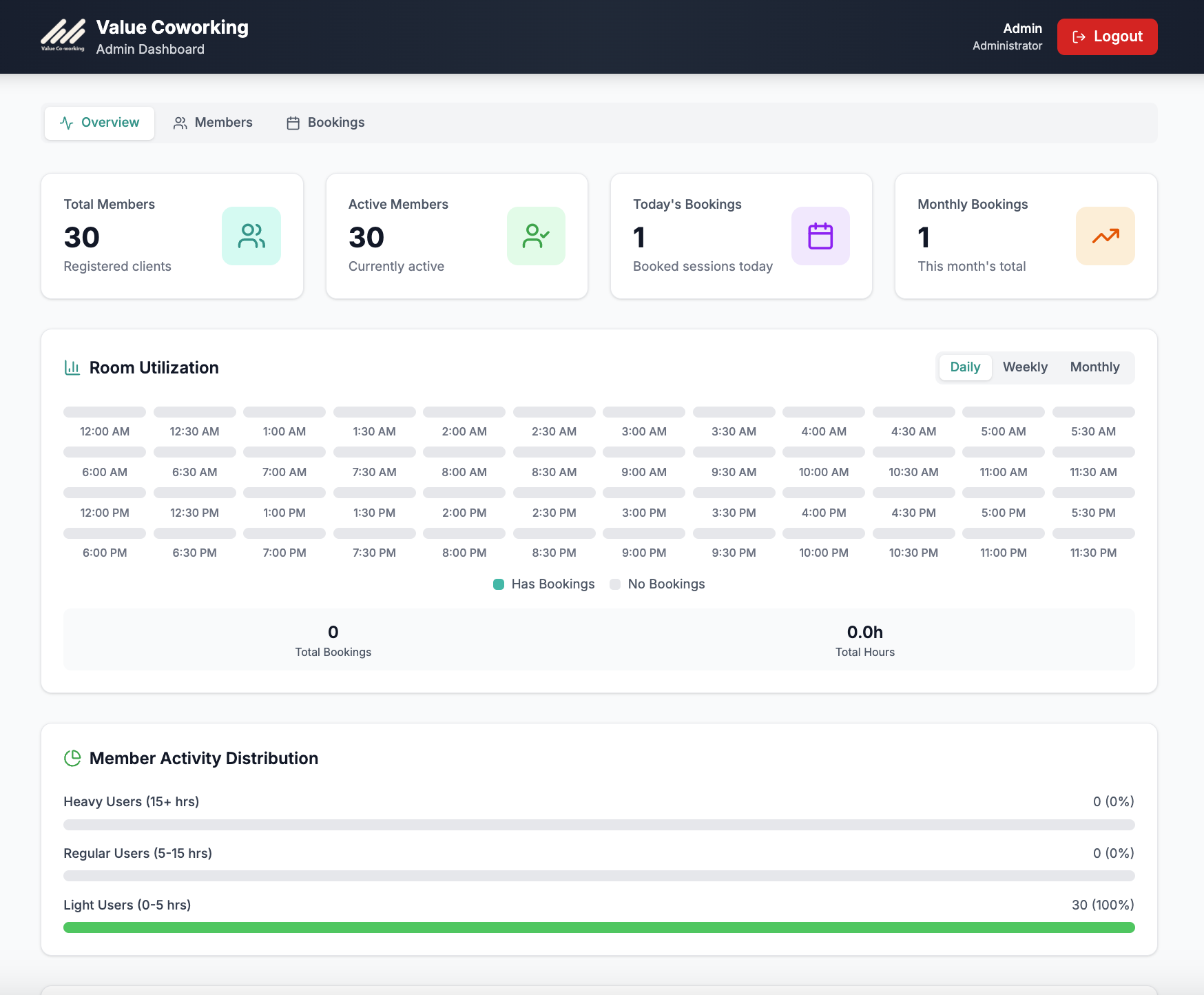Viewport: 1204px width, 995px height.
Task: Click the Light Users green progress bar
Action: pyautogui.click(x=599, y=927)
